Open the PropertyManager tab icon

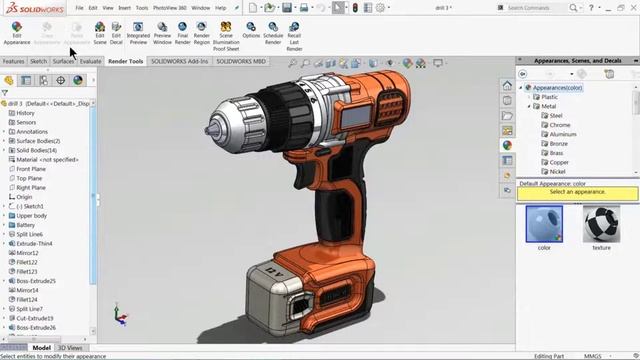pos(26,80)
